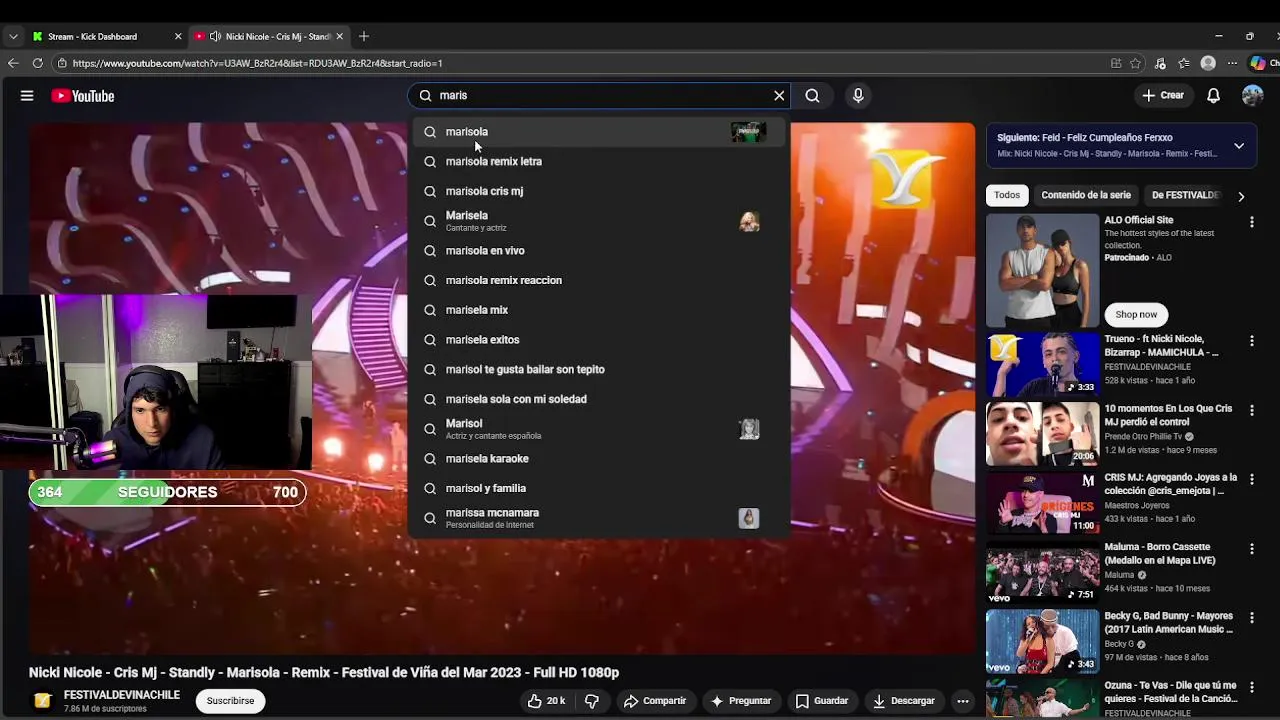Select 'marisela sola con mi soledad'

coord(599,399)
